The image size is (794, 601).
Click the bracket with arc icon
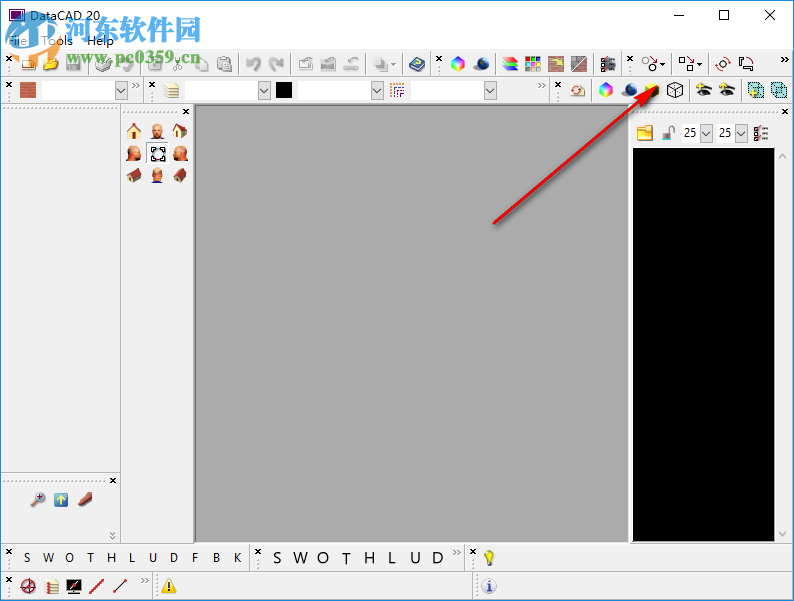[746, 64]
